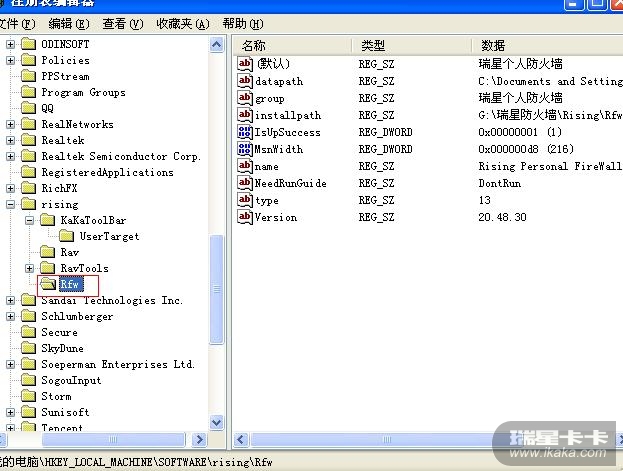623x471 pixels.
Task: Select the installpath value name
Action: 288,115
